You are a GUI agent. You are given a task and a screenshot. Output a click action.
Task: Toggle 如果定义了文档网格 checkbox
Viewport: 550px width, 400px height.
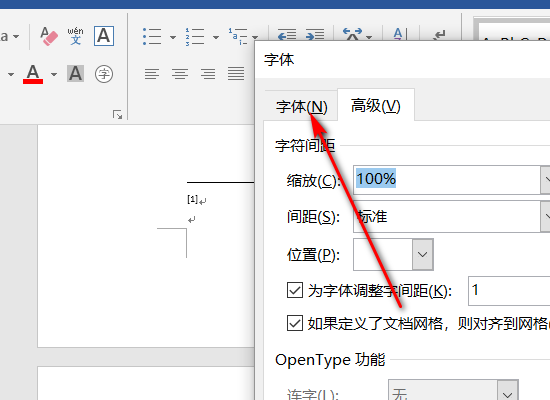[295, 323]
